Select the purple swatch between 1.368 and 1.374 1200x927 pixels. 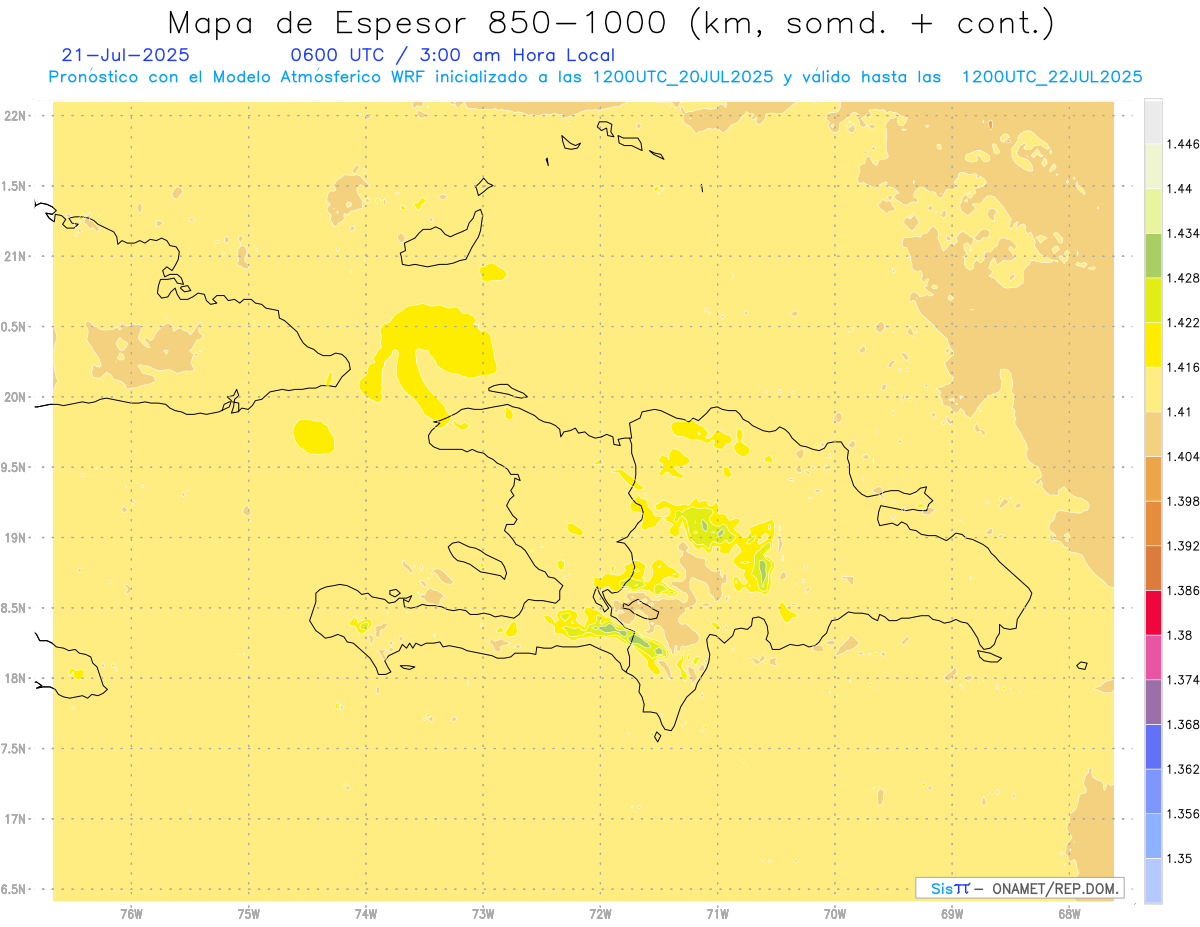click(1153, 702)
